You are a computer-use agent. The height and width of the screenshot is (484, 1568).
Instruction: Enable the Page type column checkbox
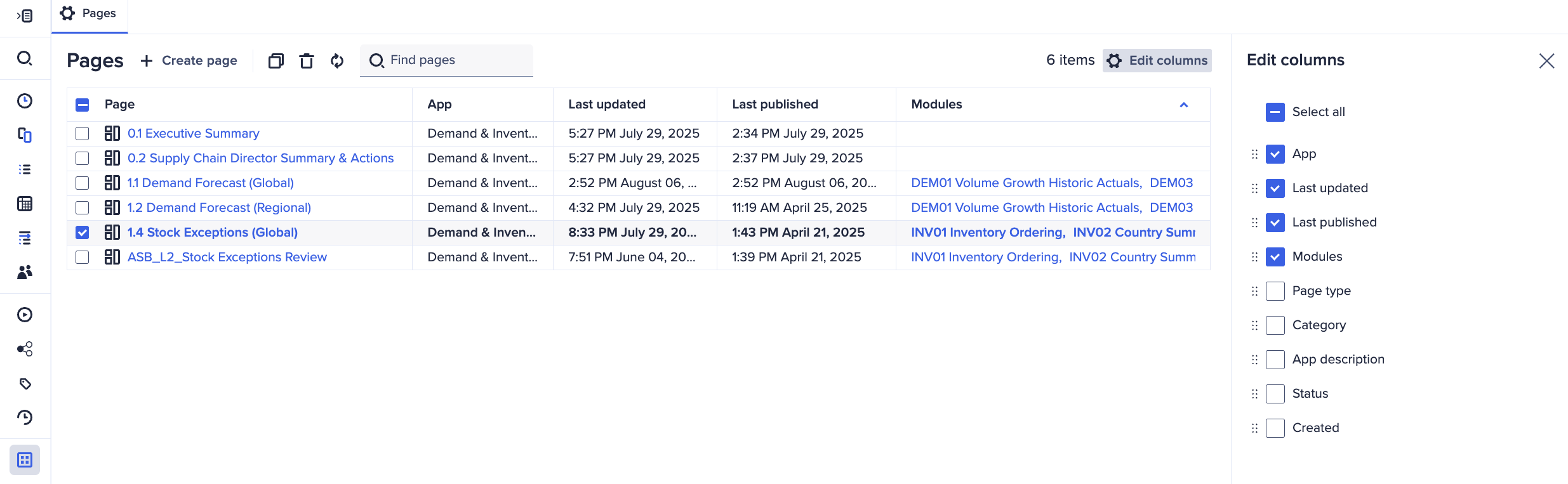(1275, 291)
